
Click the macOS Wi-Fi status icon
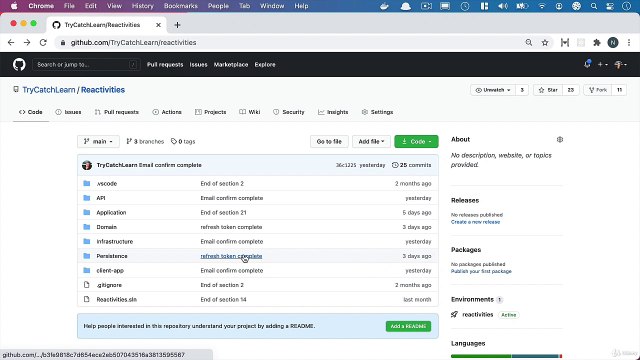coord(542,6)
